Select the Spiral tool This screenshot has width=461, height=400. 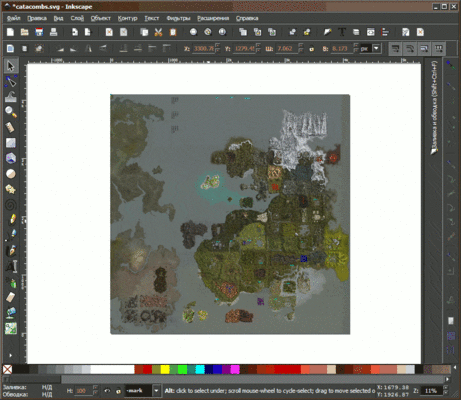[x=11, y=204]
